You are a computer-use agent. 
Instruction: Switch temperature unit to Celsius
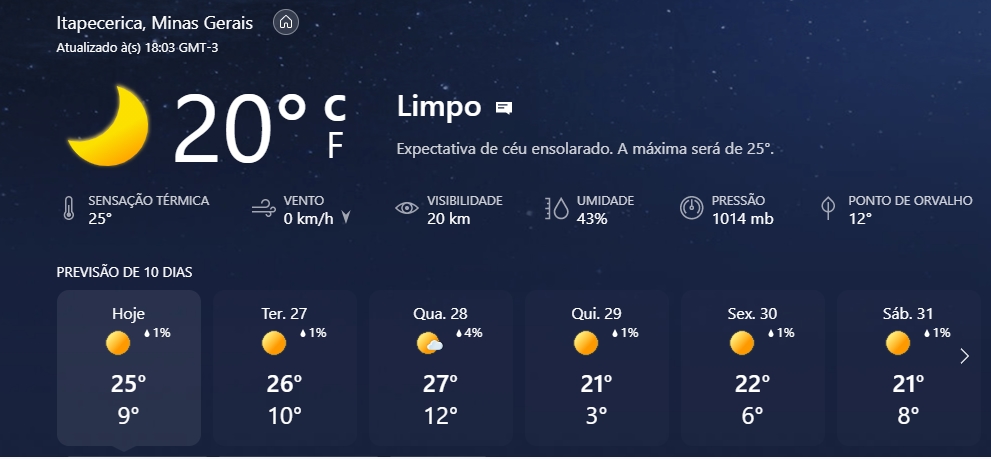335,108
